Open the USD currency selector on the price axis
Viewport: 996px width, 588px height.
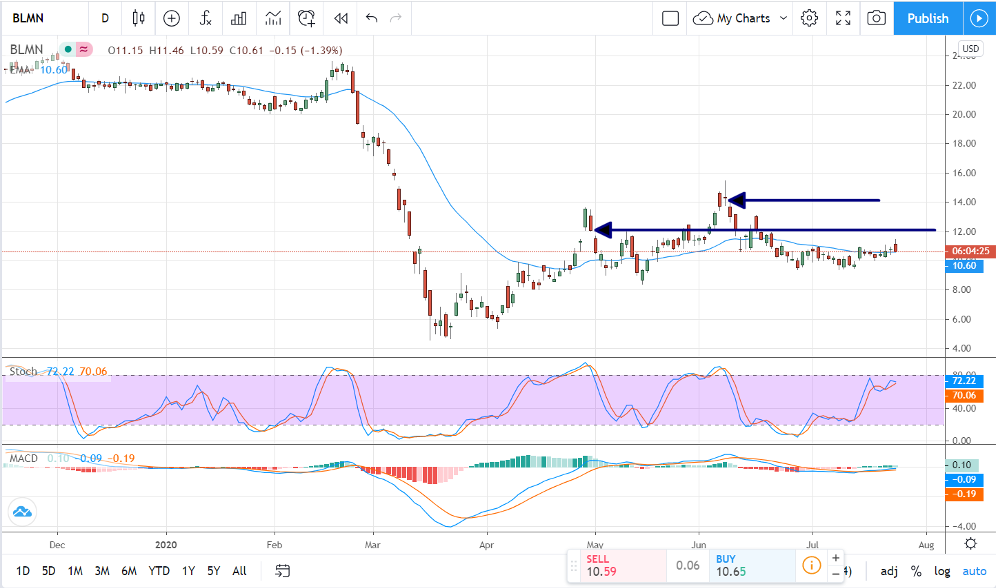[x=970, y=49]
